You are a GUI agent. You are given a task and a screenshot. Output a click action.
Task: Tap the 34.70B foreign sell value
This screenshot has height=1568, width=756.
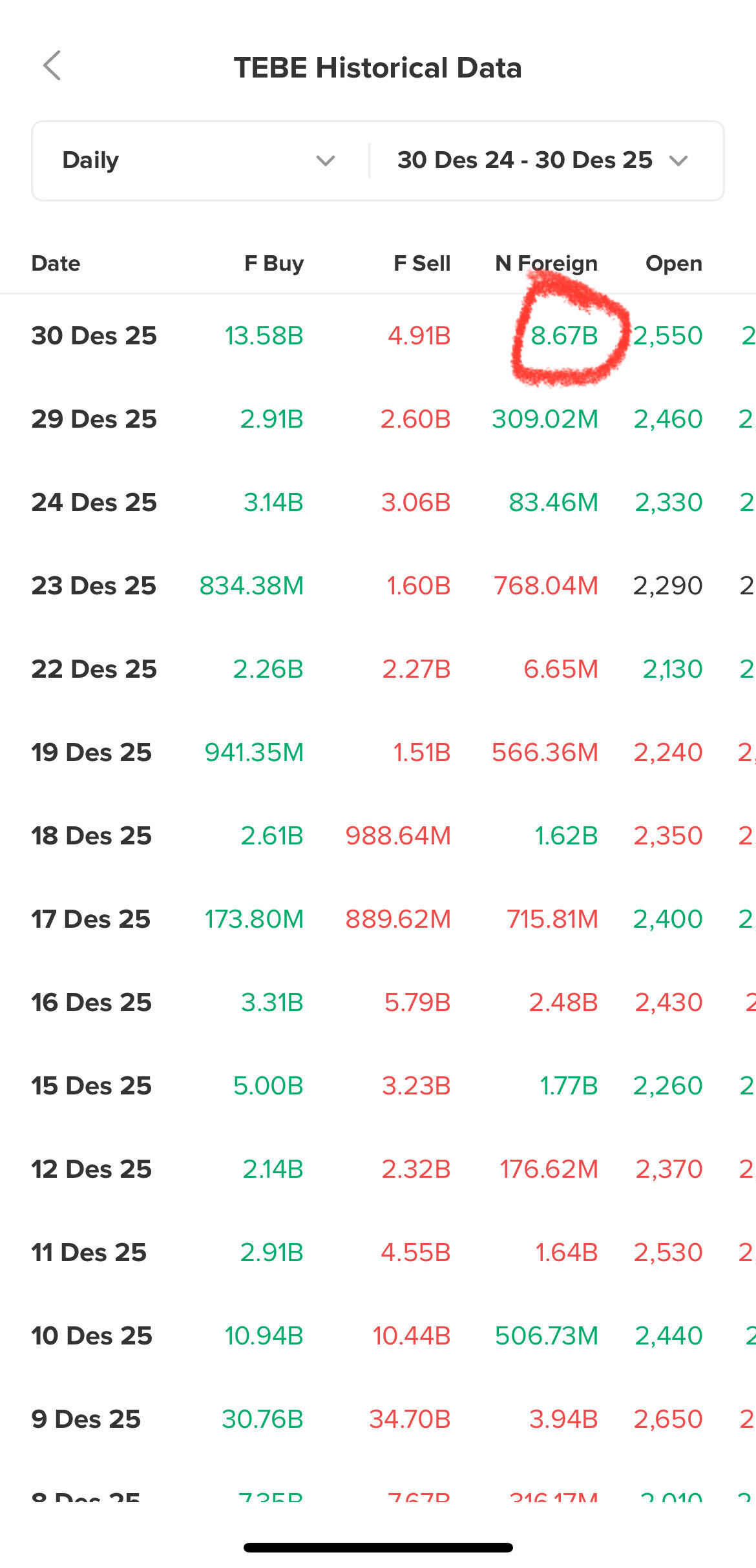coord(410,1419)
